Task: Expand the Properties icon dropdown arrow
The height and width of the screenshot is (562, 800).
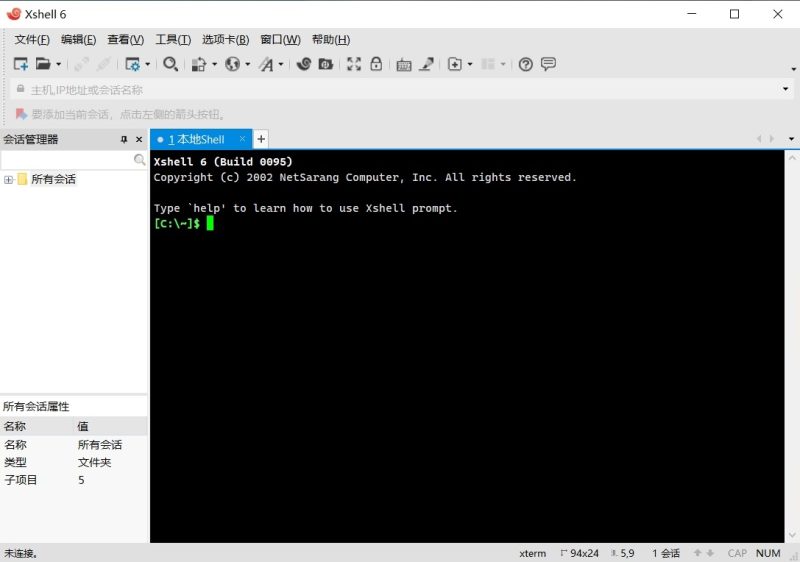Action: click(147, 64)
